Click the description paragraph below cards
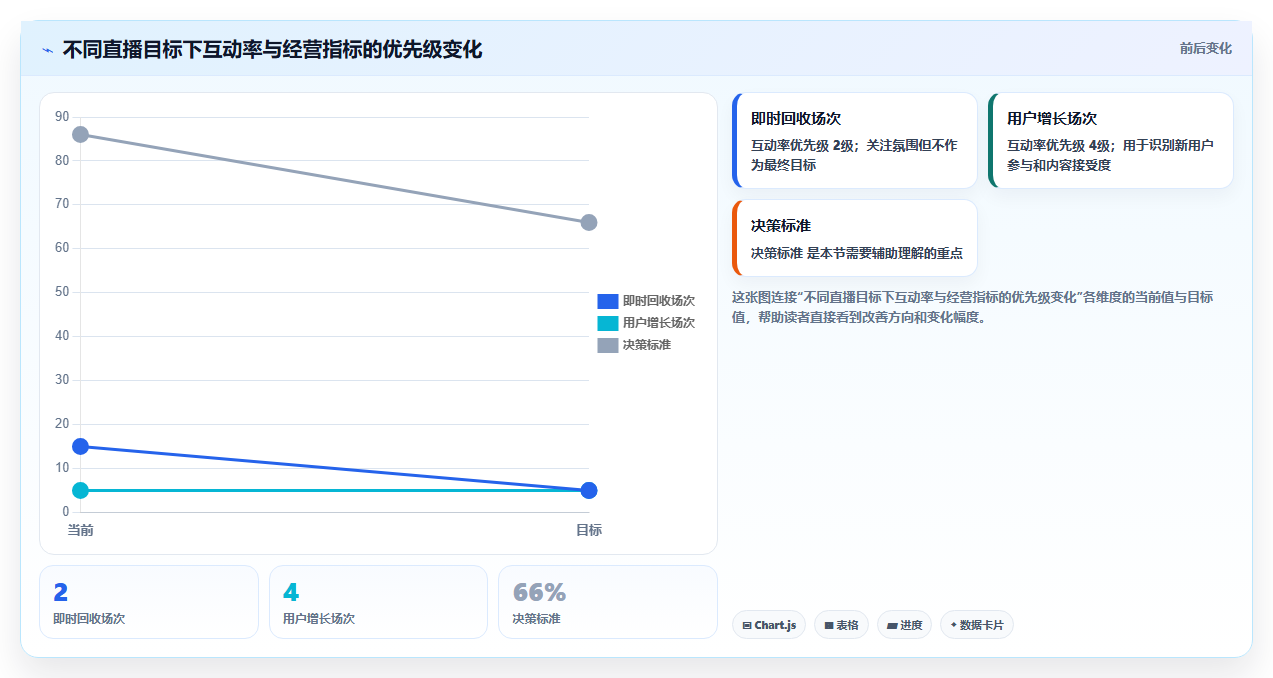1273x678 pixels. pos(973,308)
